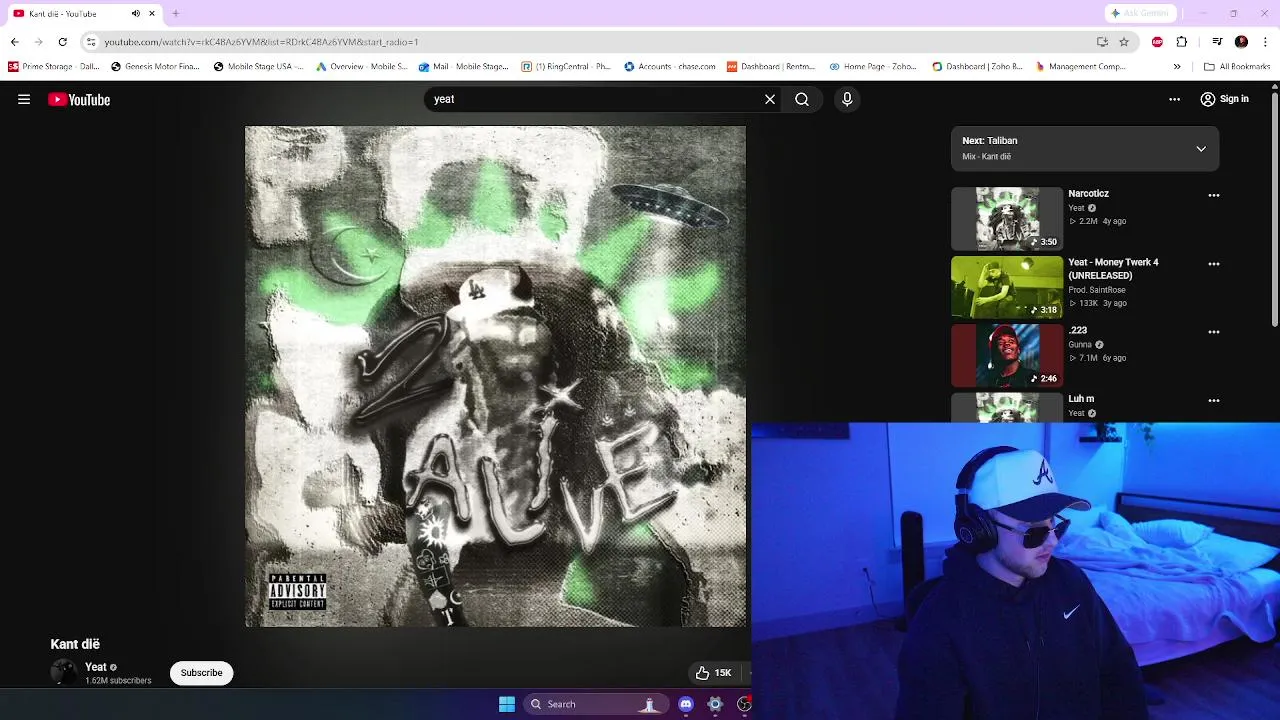Go back with the browser back arrow
The image size is (1280, 720).
(x=14, y=42)
